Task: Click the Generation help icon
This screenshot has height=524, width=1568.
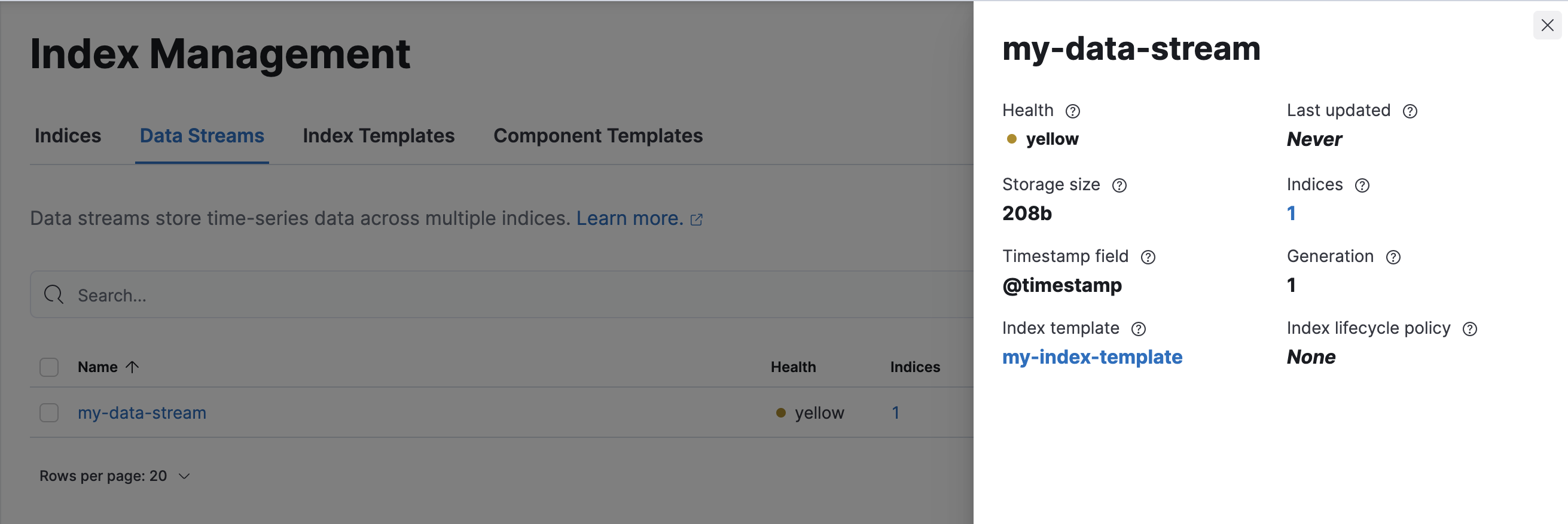Action: tap(1393, 257)
